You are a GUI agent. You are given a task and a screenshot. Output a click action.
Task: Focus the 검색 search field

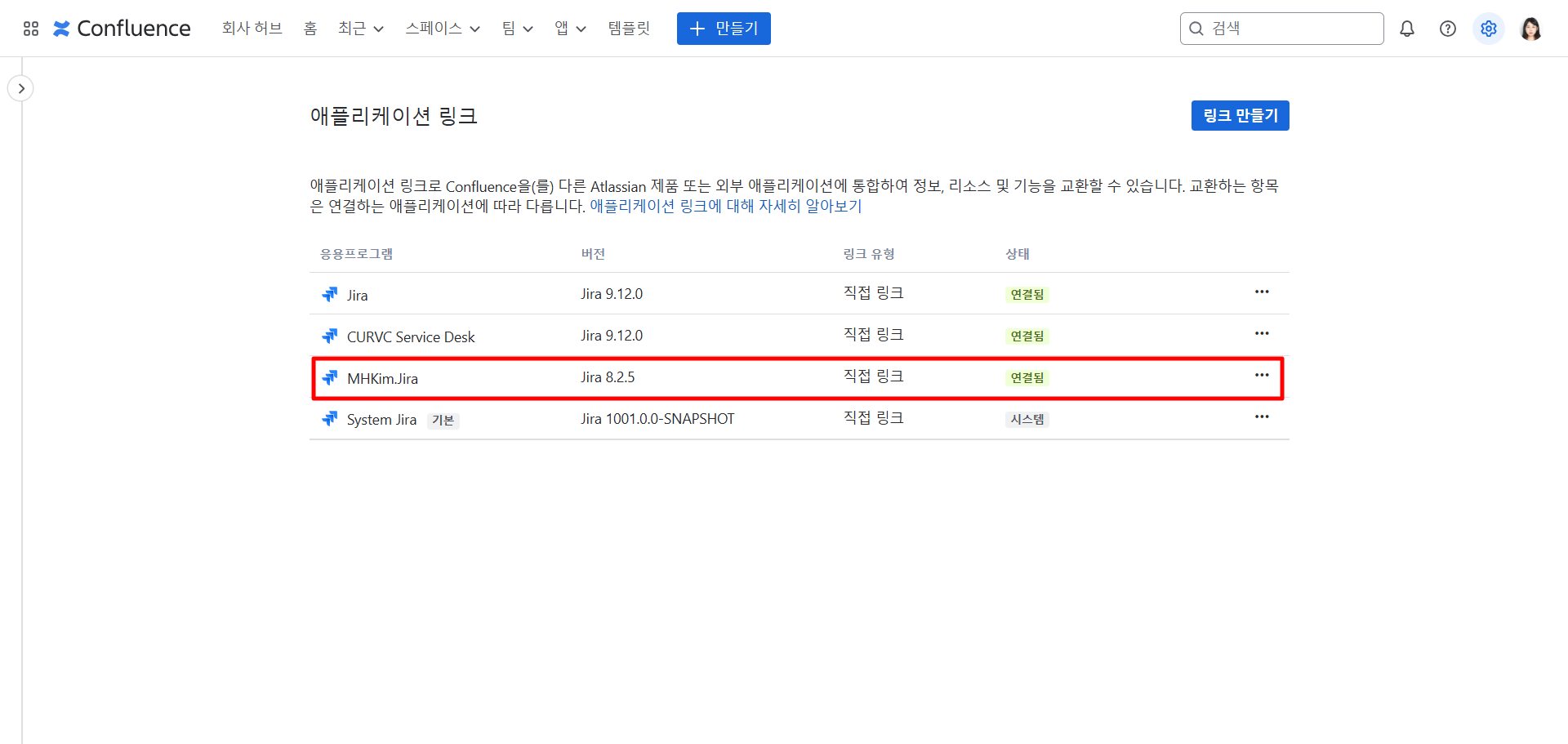coord(1281,29)
